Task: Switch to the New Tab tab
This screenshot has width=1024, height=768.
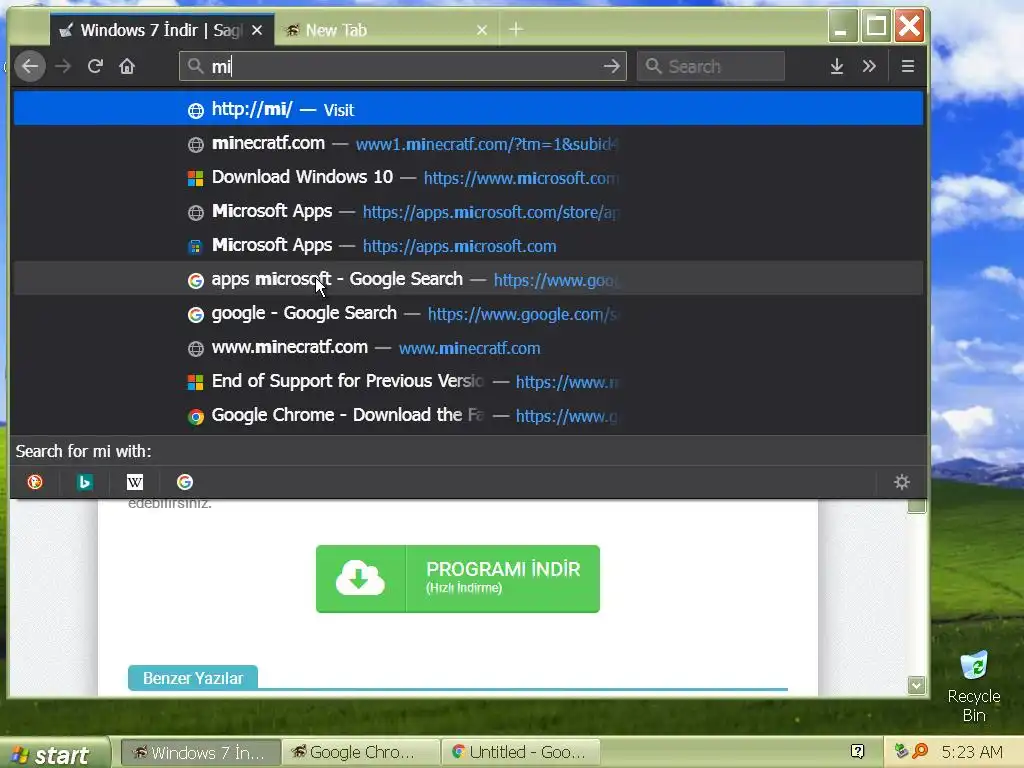Action: point(387,30)
